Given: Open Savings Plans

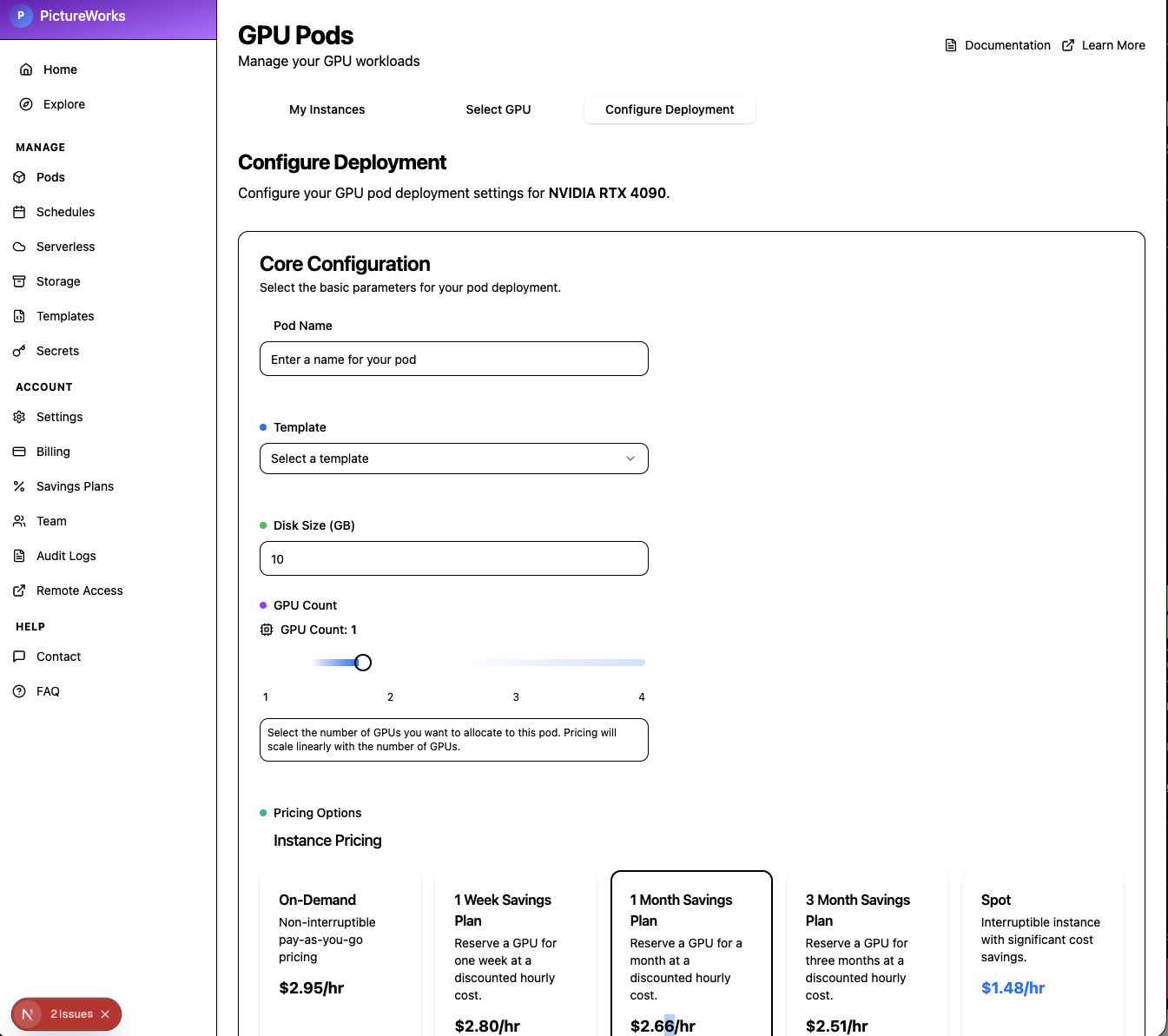Looking at the screenshot, I should [x=74, y=486].
